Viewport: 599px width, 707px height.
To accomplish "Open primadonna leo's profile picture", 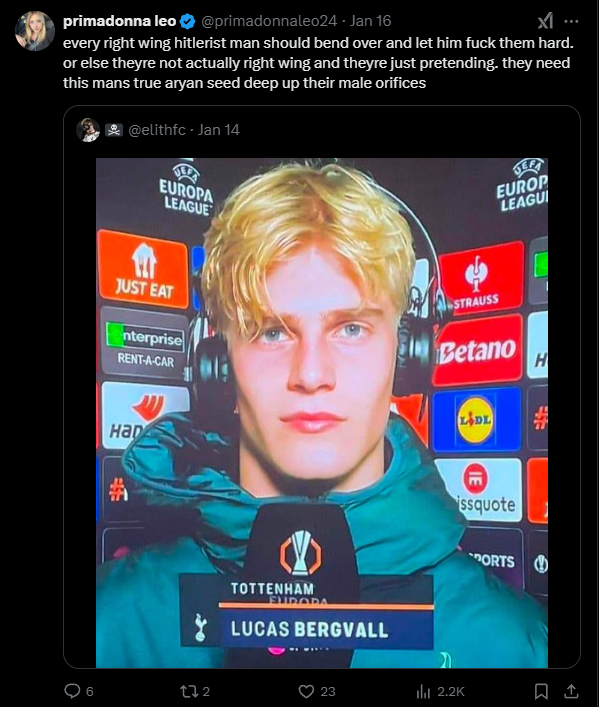I will [x=35, y=31].
